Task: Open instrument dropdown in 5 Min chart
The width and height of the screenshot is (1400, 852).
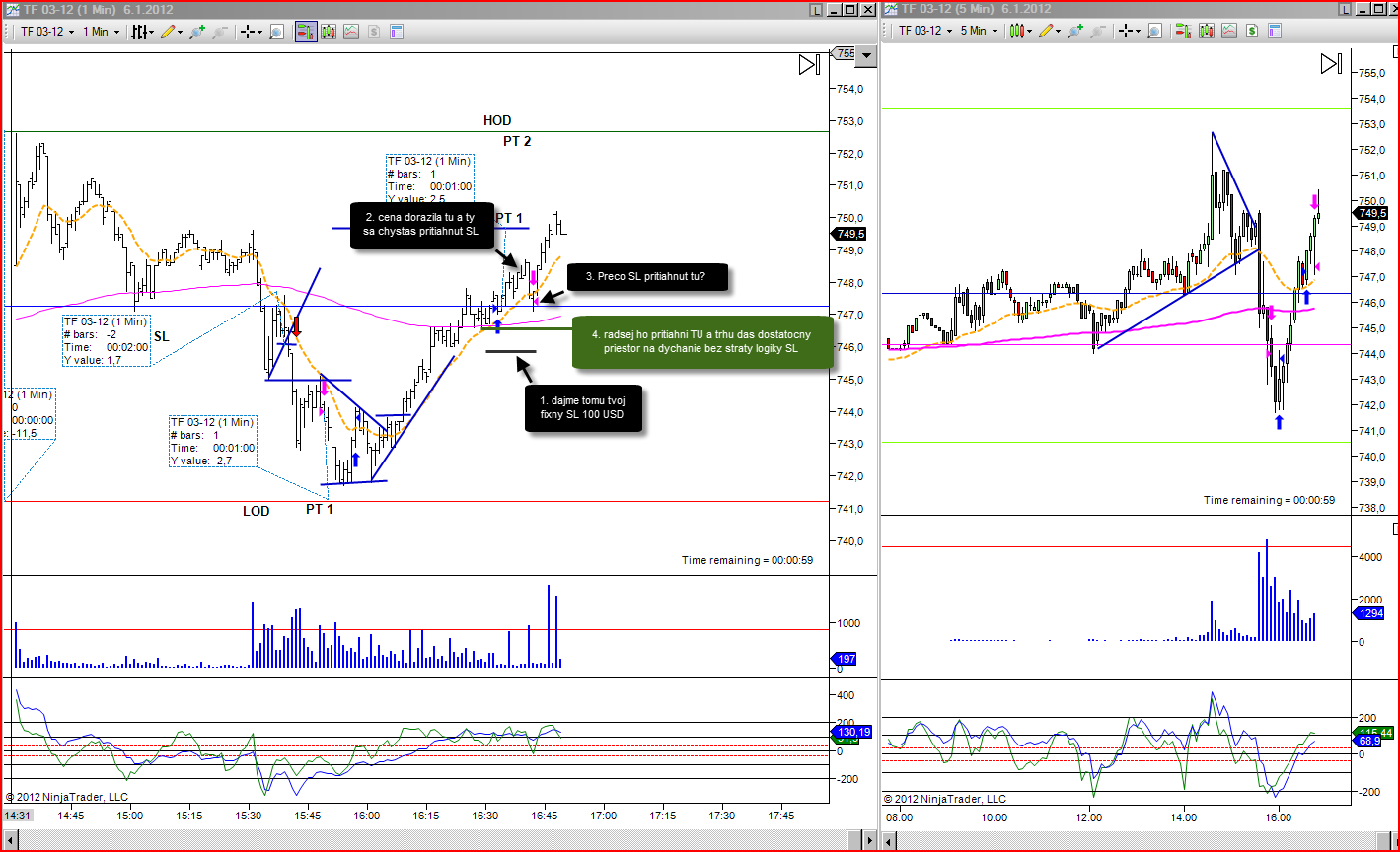Action: [x=924, y=32]
